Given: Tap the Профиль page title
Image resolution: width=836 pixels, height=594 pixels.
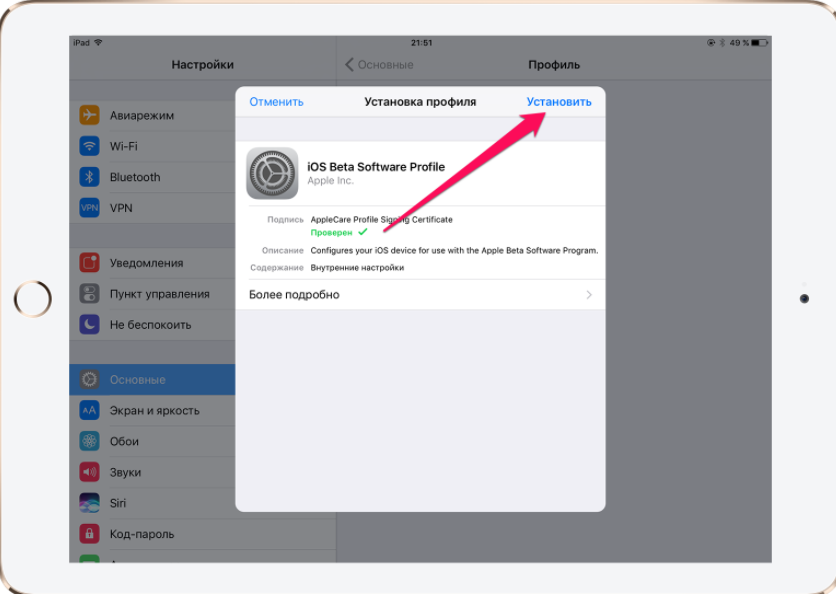Looking at the screenshot, I should pos(554,65).
